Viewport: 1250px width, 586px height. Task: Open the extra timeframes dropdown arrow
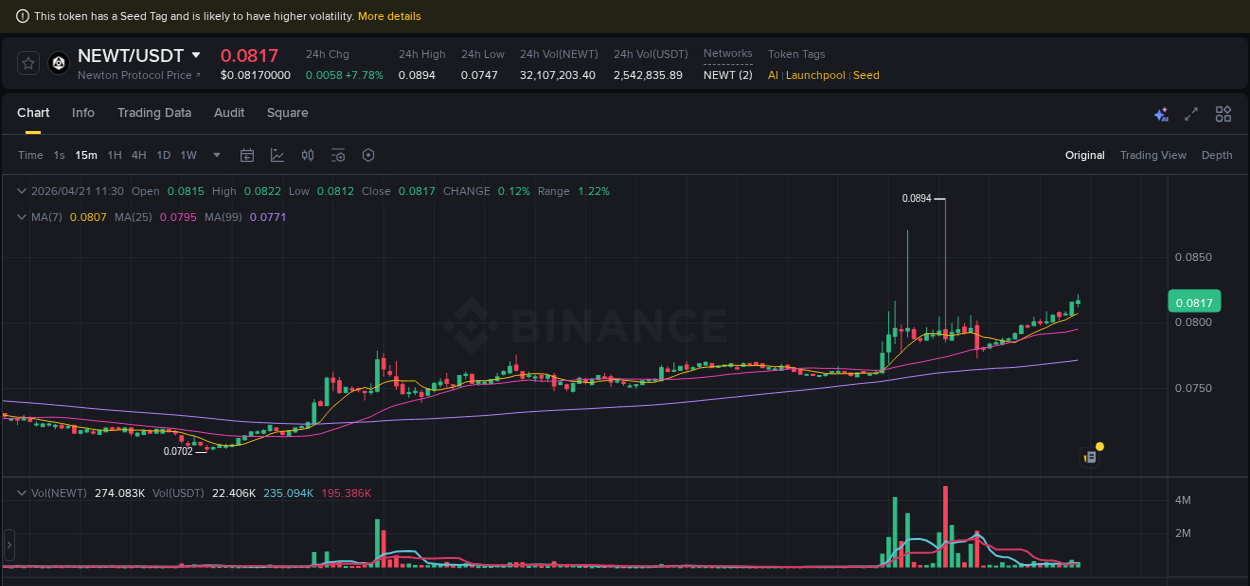[216, 155]
